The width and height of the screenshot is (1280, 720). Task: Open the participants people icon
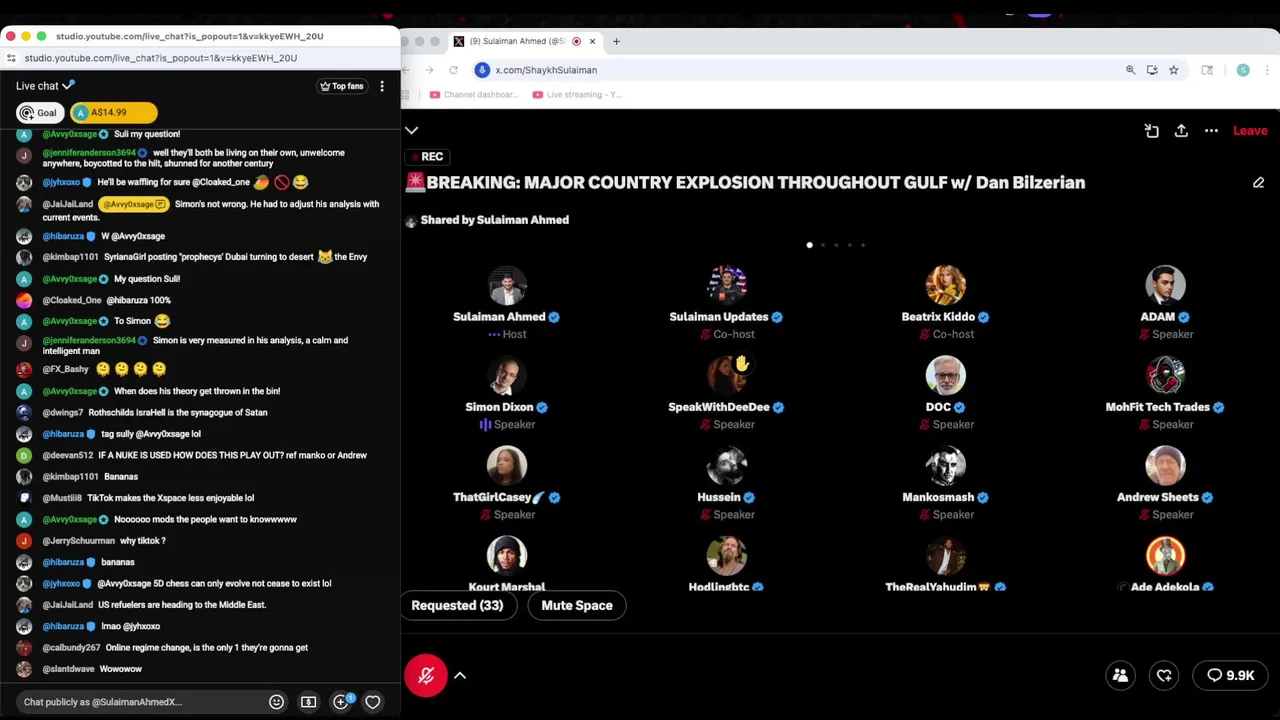(1120, 676)
